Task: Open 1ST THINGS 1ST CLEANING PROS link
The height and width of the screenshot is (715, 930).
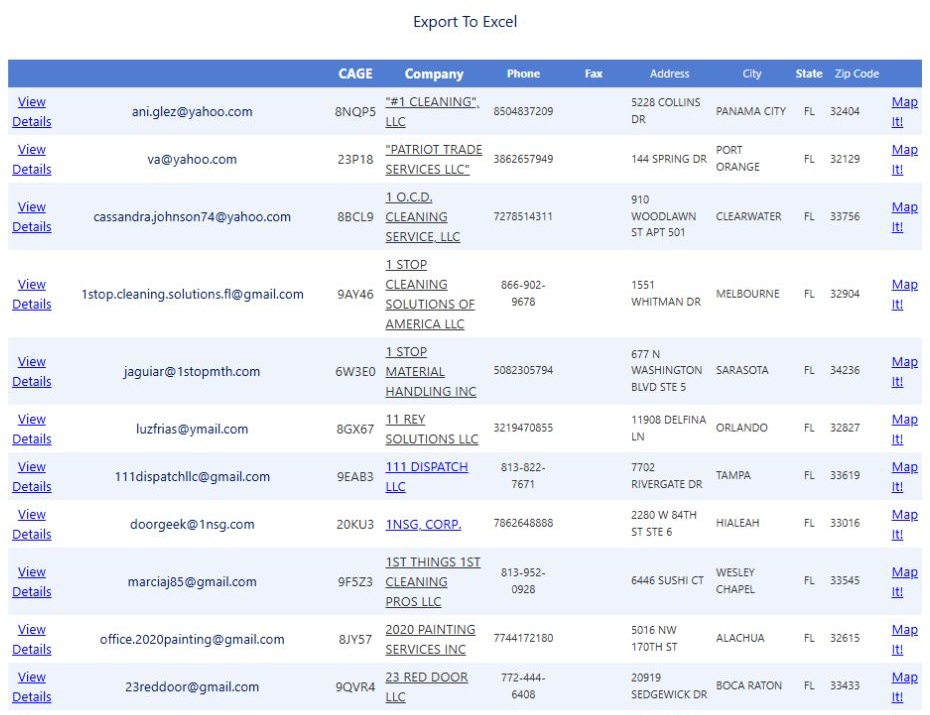Action: pyautogui.click(x=433, y=582)
